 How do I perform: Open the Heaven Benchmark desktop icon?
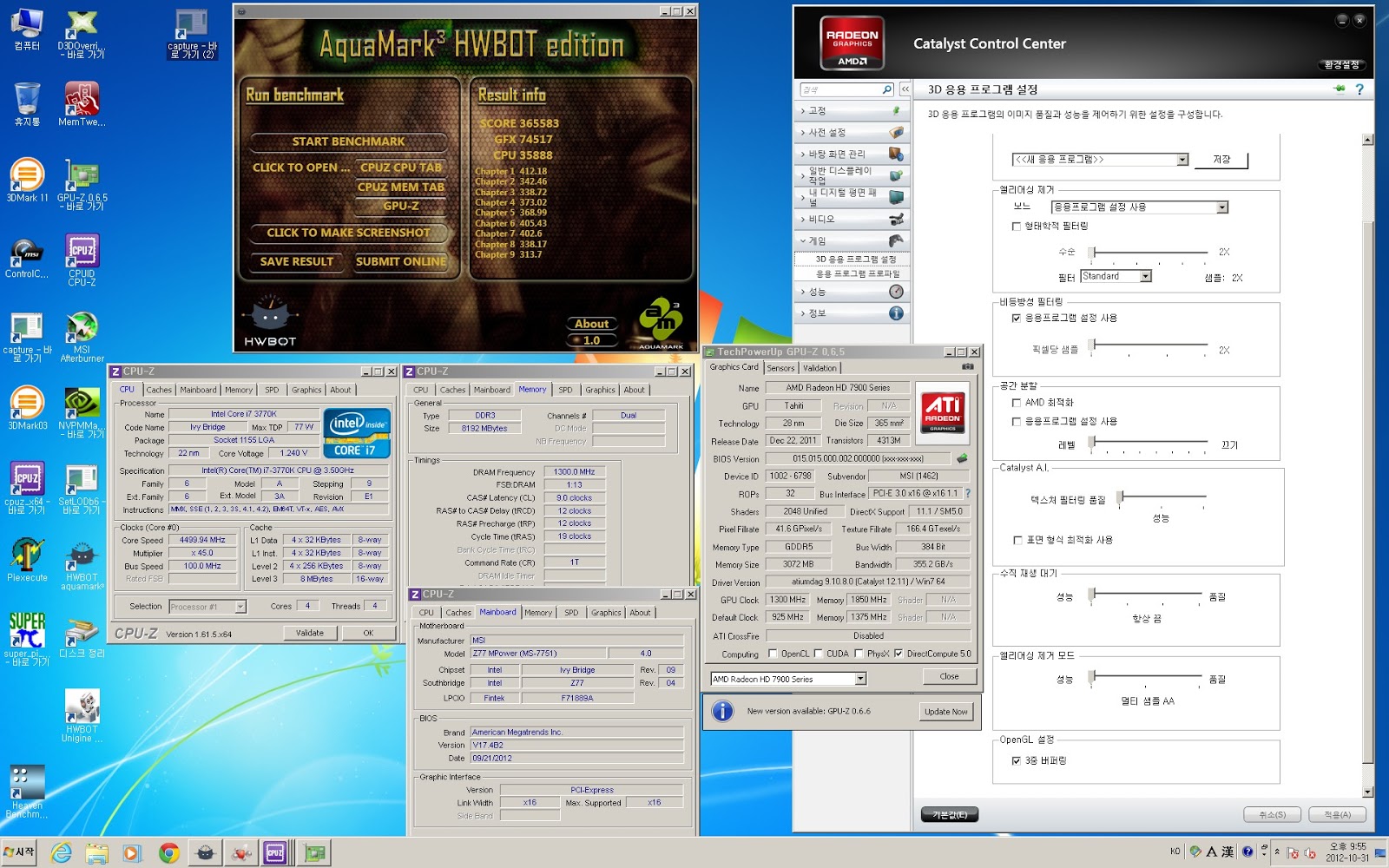coord(27,792)
